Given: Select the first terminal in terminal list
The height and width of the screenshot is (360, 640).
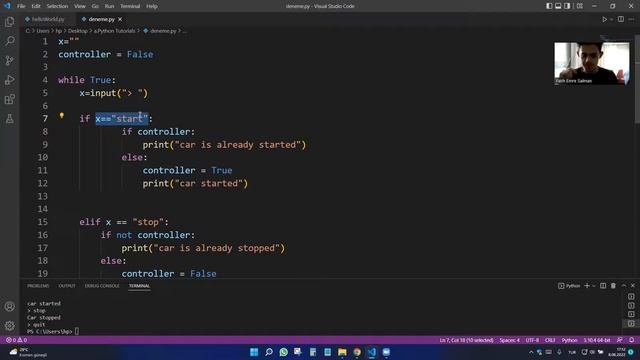Looking at the screenshot, I should (x=631, y=297).
